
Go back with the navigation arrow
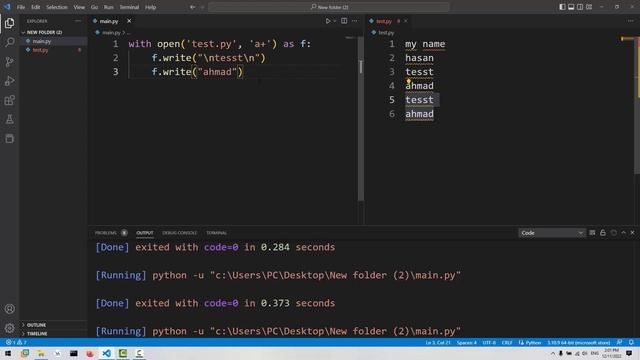[192, 7]
